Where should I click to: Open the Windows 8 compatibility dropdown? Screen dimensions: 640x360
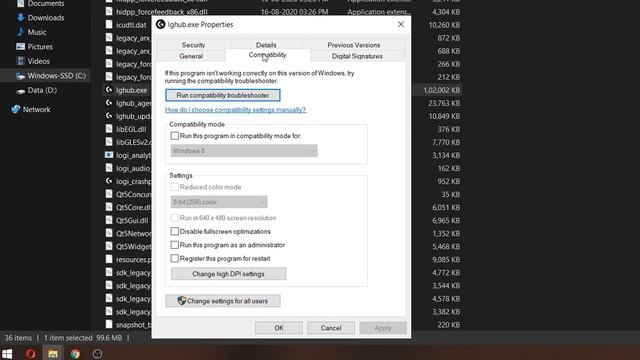pyautogui.click(x=244, y=151)
